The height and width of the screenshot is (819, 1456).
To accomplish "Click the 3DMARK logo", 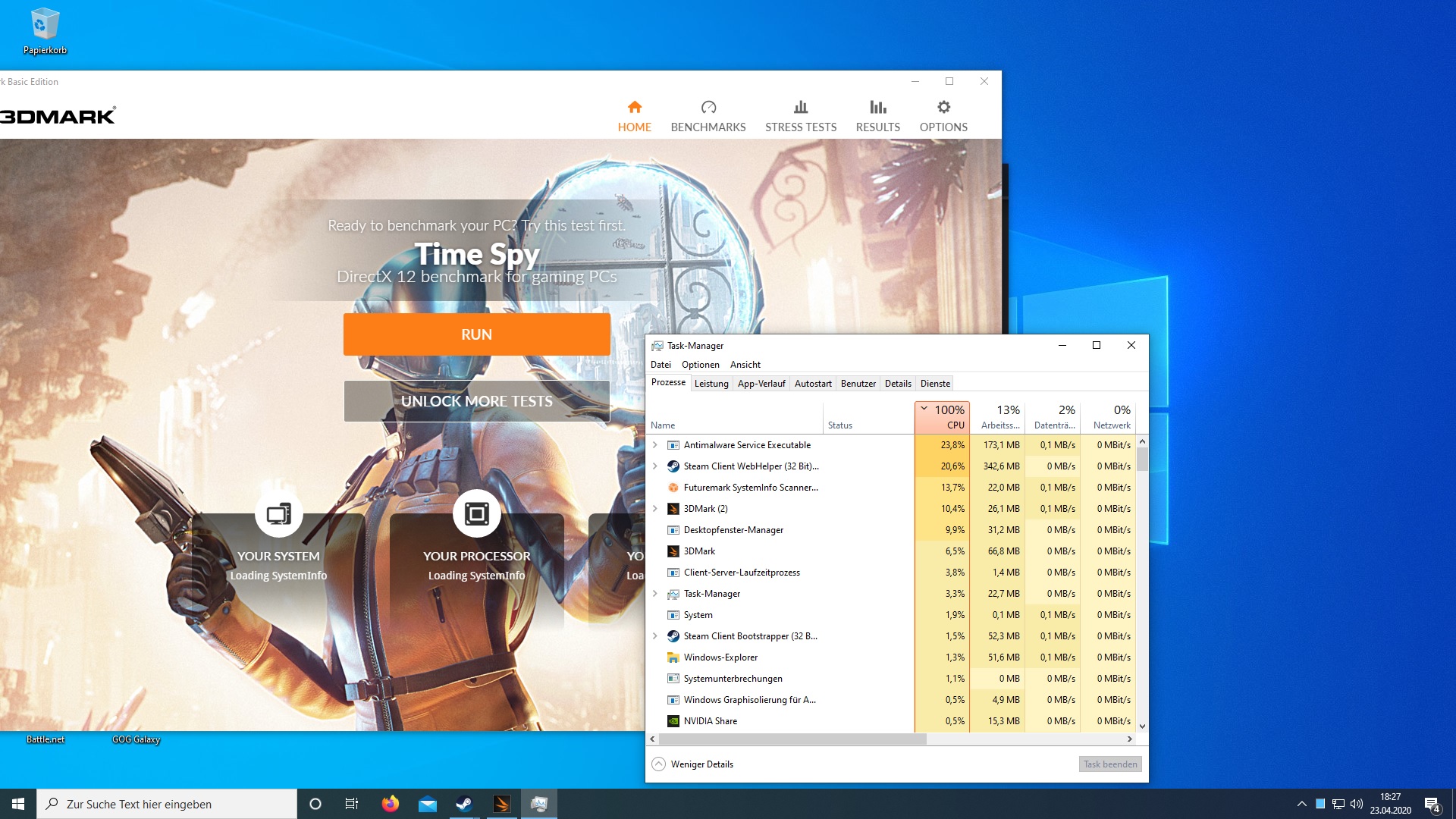I will point(58,116).
